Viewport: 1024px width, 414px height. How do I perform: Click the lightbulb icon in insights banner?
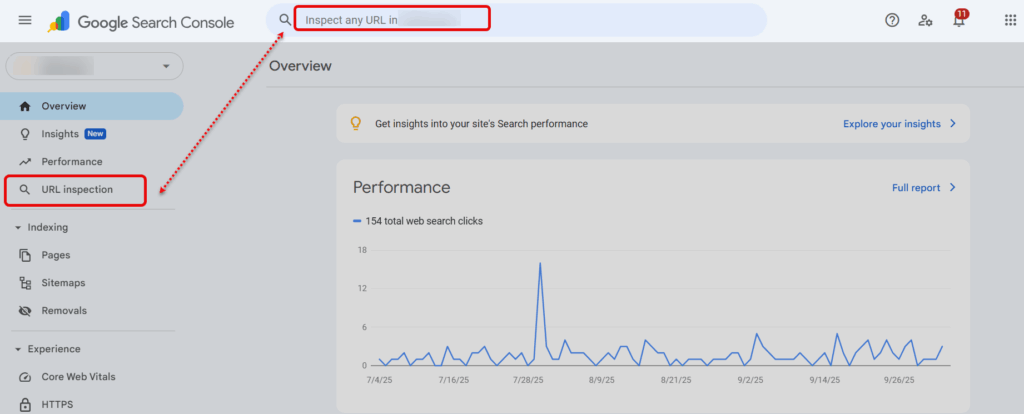pyautogui.click(x=354, y=124)
